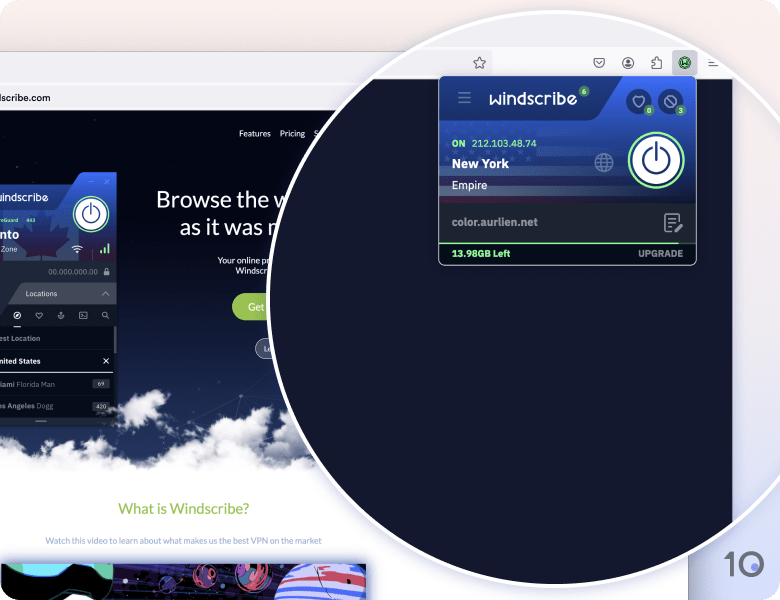Click the 13.98GB Left data indicator
This screenshot has width=780, height=600.
[x=481, y=254]
